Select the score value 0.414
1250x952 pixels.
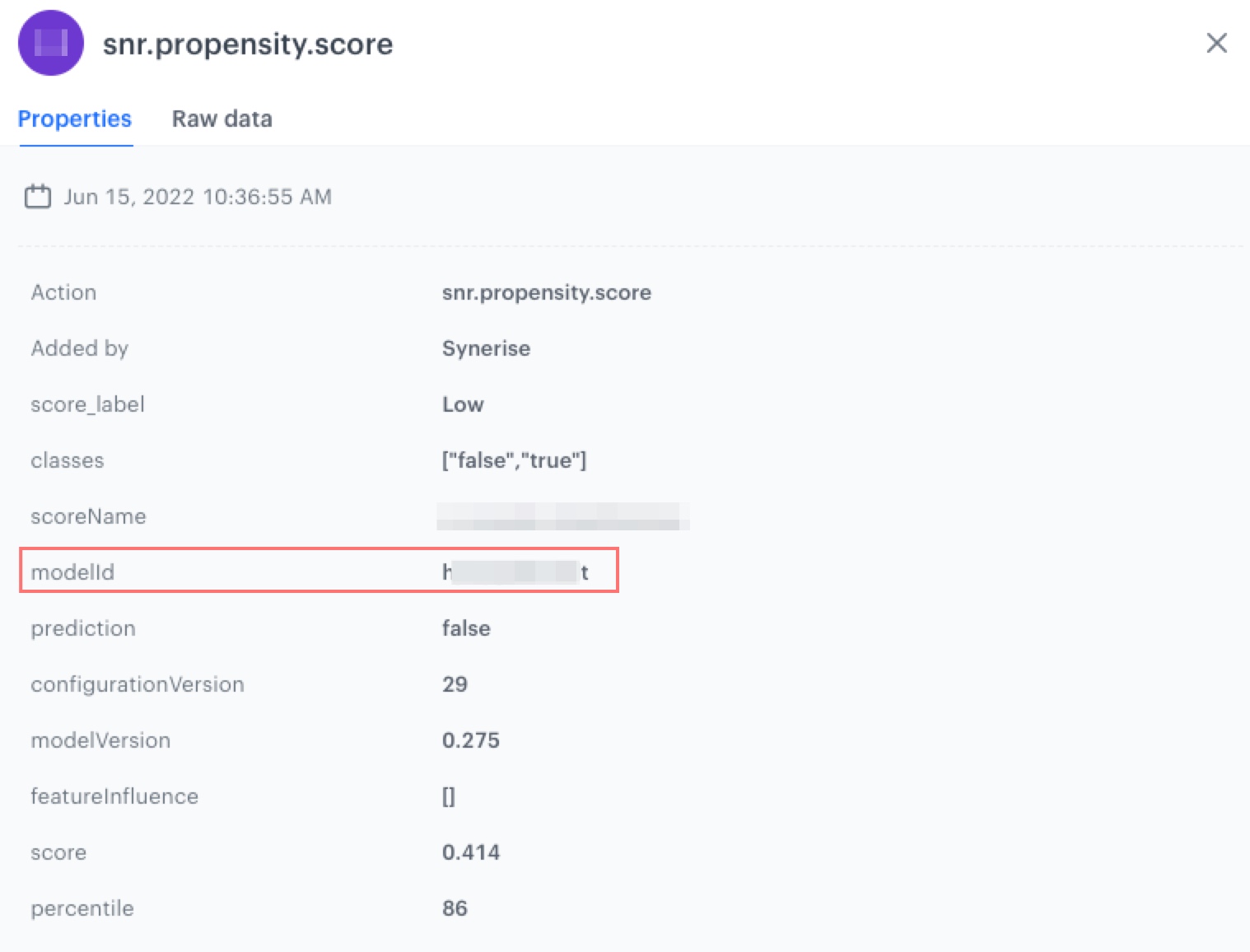click(470, 852)
